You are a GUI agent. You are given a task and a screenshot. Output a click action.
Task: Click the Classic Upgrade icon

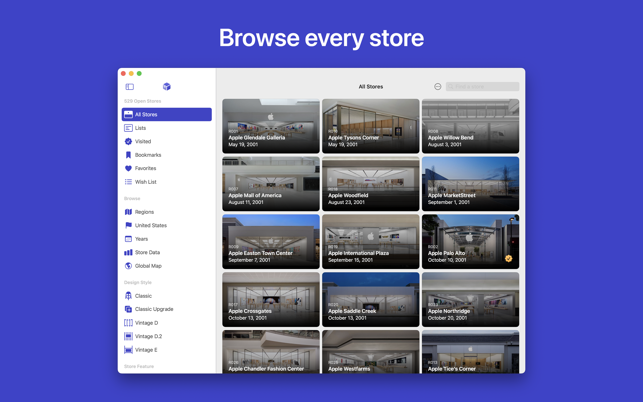click(x=128, y=309)
